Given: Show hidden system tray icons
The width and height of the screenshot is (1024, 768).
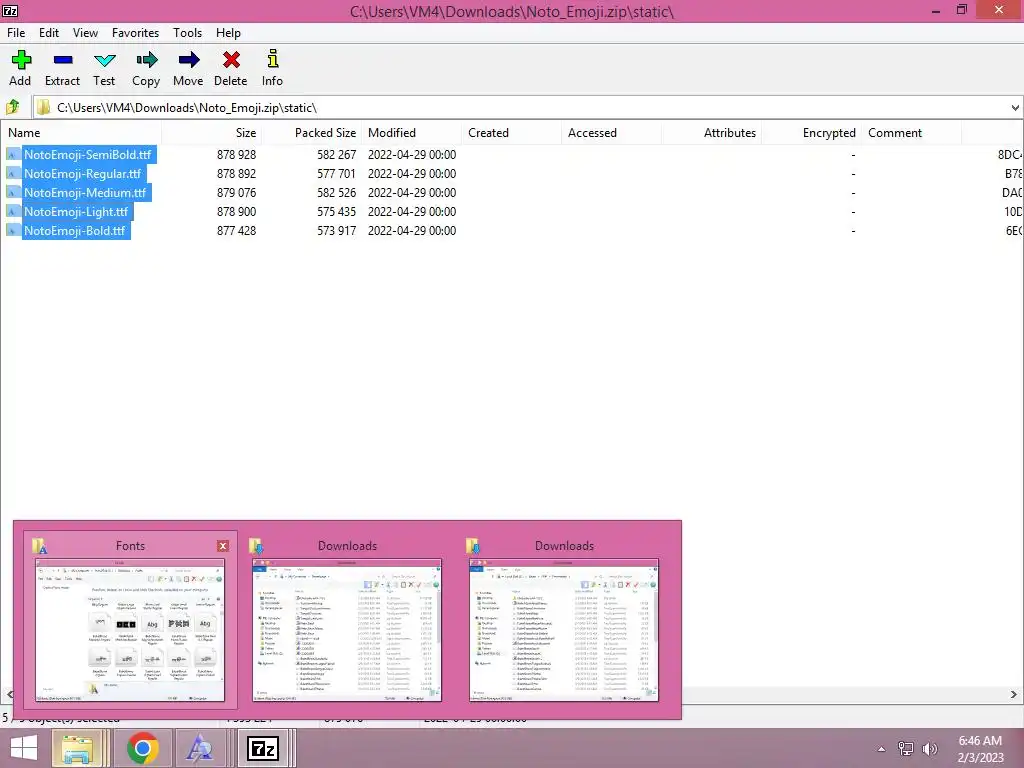Looking at the screenshot, I should tap(881, 749).
